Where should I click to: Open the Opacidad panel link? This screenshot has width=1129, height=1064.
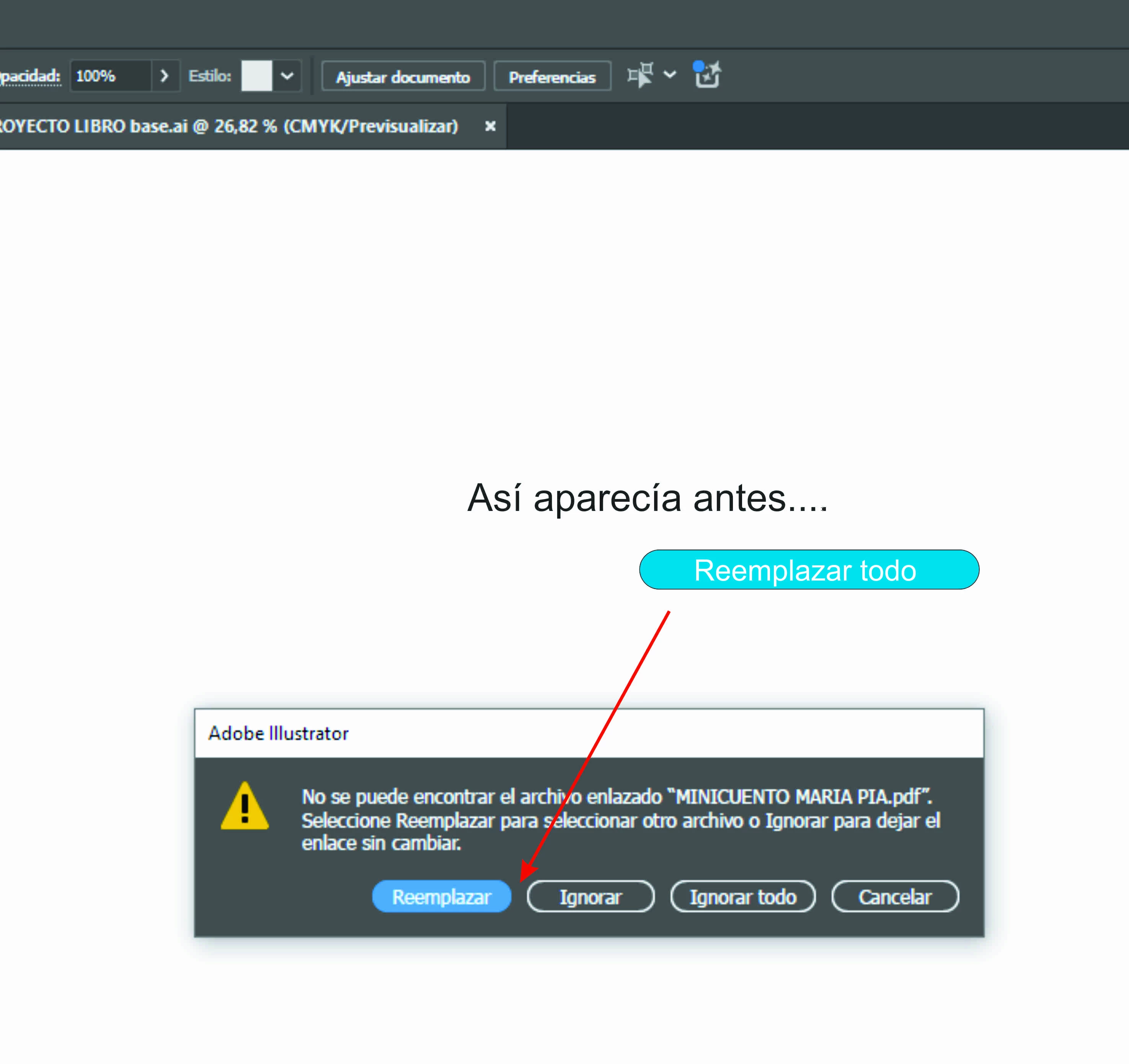(x=29, y=75)
